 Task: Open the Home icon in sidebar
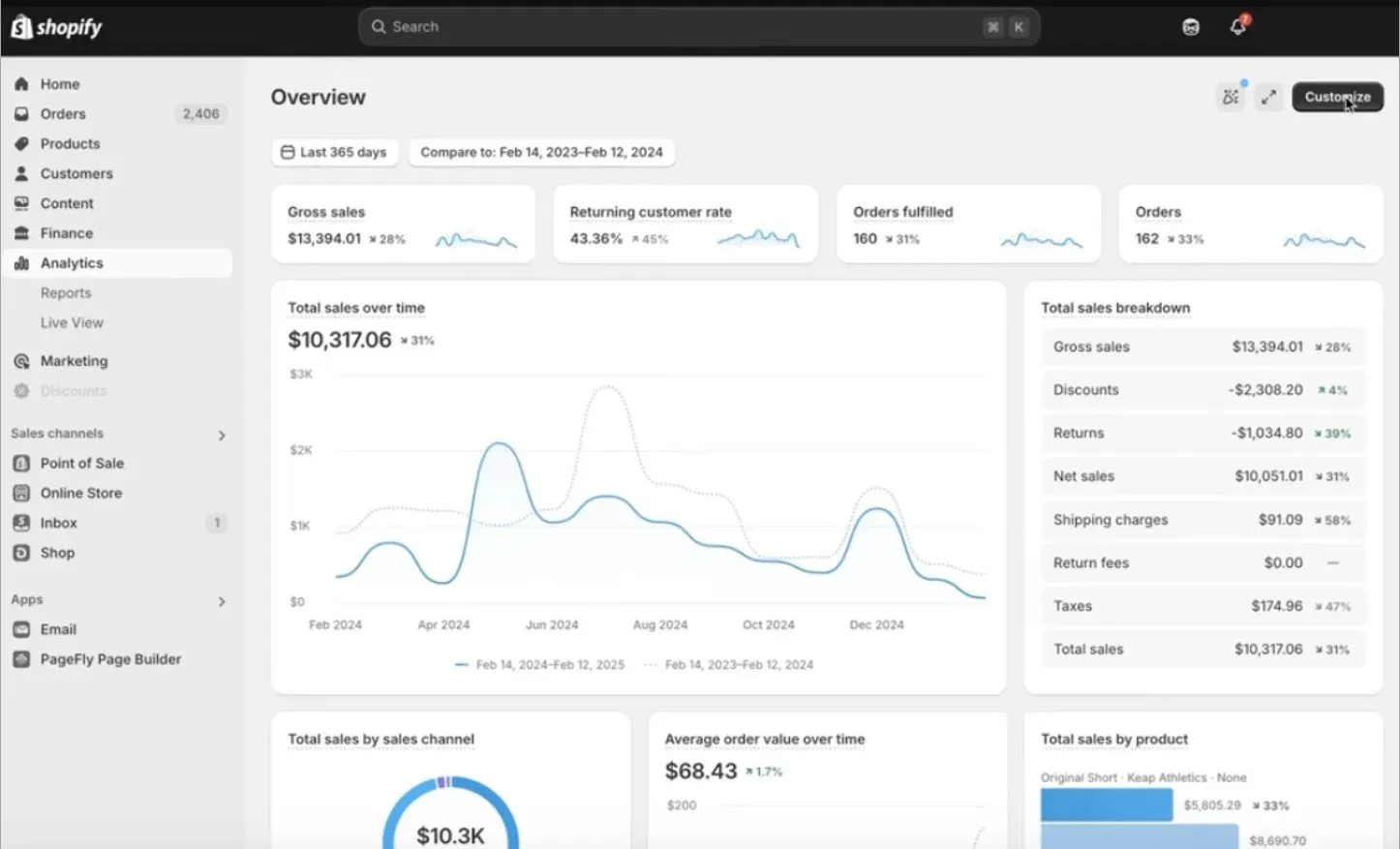(21, 84)
